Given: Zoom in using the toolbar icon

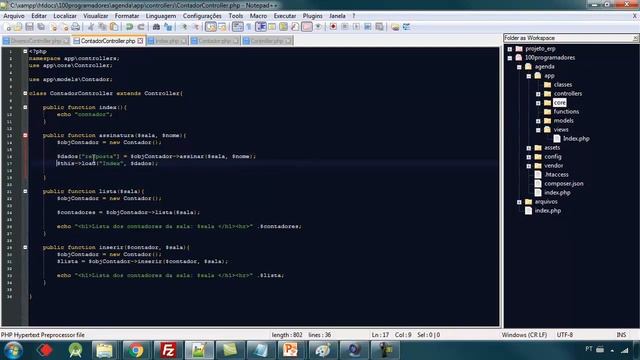Looking at the screenshot, I should pos(184,27).
